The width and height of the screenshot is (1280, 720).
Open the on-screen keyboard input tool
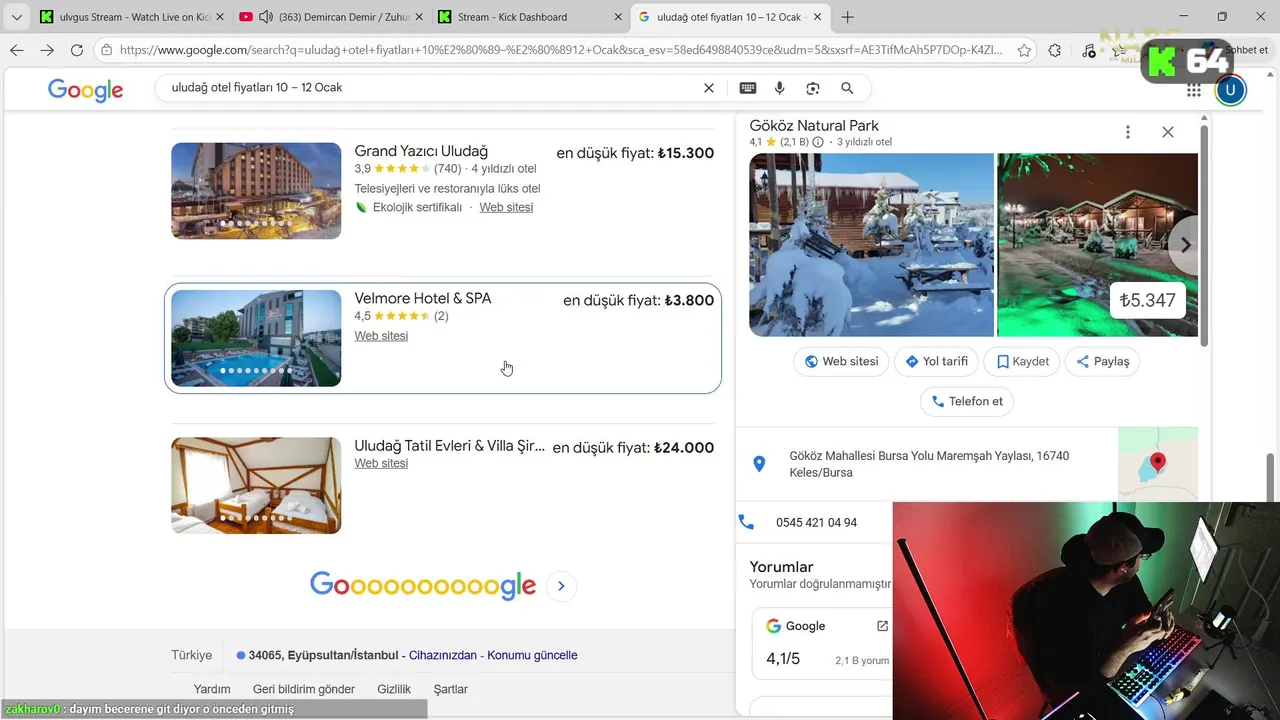pyautogui.click(x=748, y=88)
